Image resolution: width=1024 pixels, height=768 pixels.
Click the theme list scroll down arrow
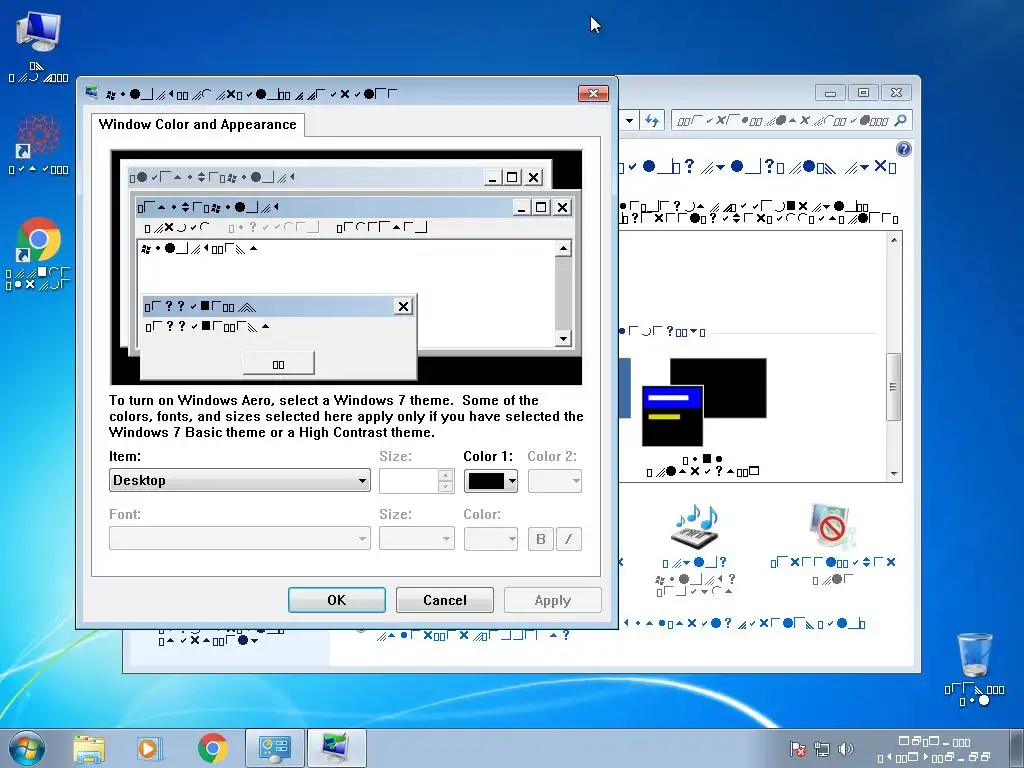[x=894, y=473]
